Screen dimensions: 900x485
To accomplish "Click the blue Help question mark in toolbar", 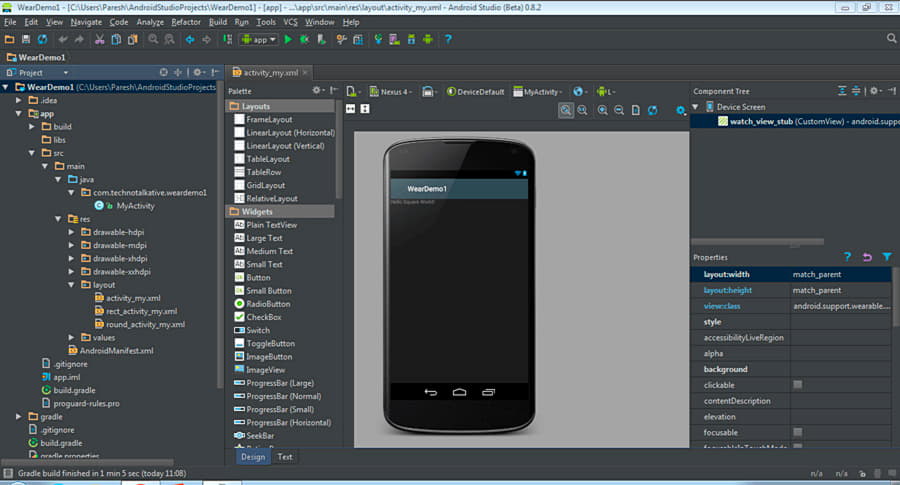I will 448,40.
